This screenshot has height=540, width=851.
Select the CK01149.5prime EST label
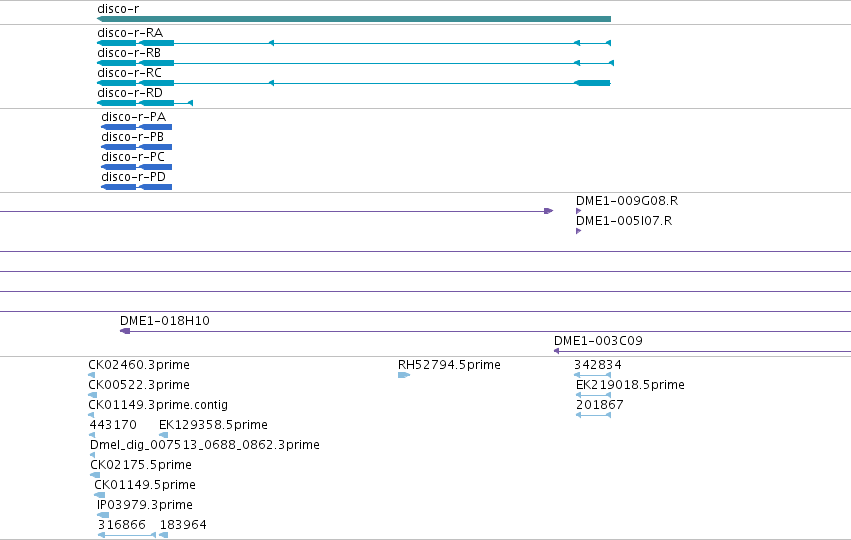(145, 485)
